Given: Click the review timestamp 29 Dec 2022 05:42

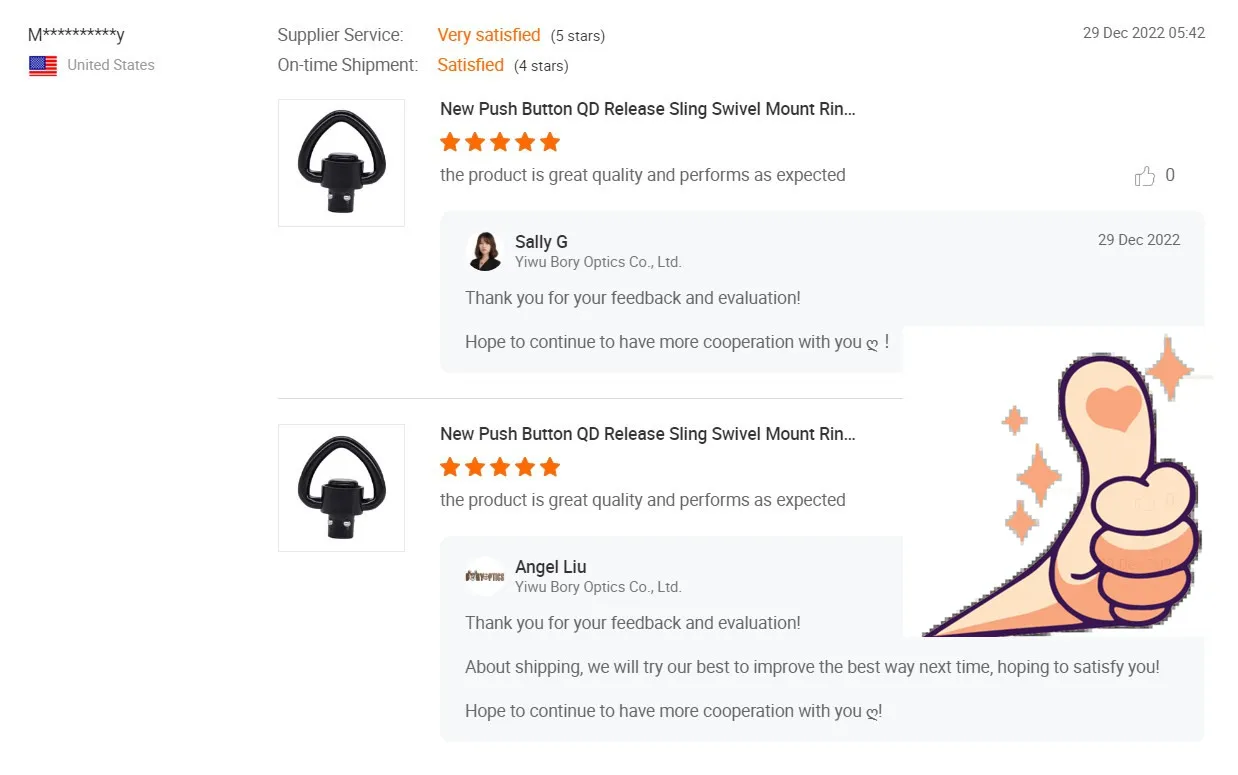Looking at the screenshot, I should coord(1143,33).
